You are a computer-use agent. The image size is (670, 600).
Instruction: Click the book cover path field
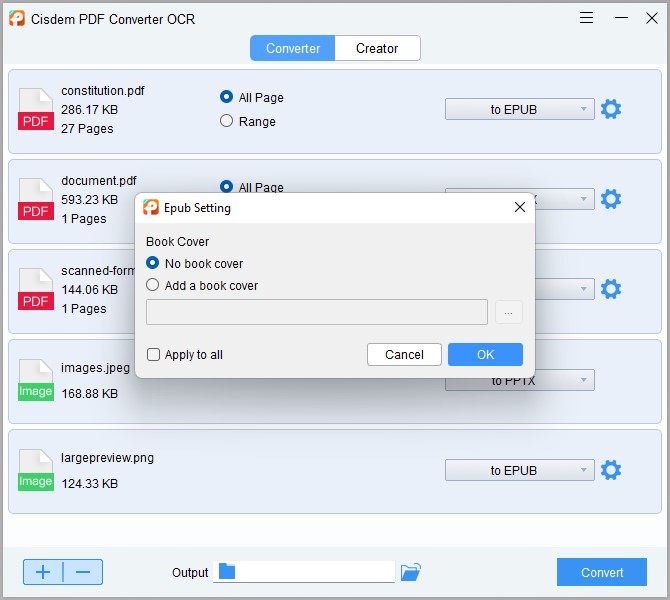tap(317, 312)
